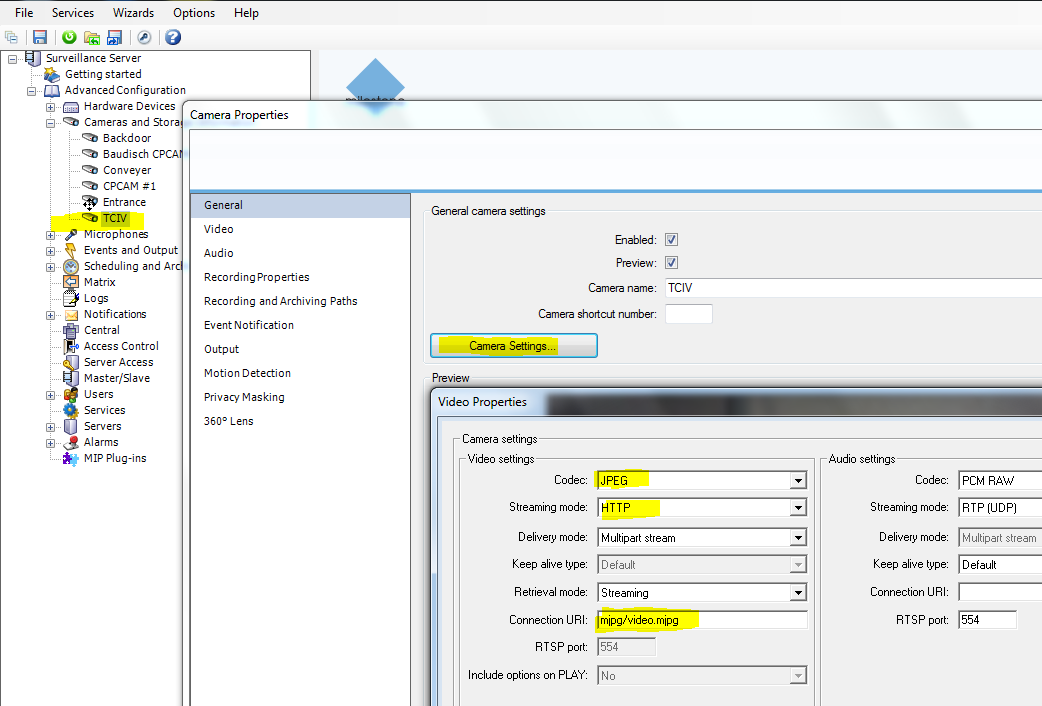Toggle the Preview checkbox
The height and width of the screenshot is (706, 1042).
tap(672, 263)
